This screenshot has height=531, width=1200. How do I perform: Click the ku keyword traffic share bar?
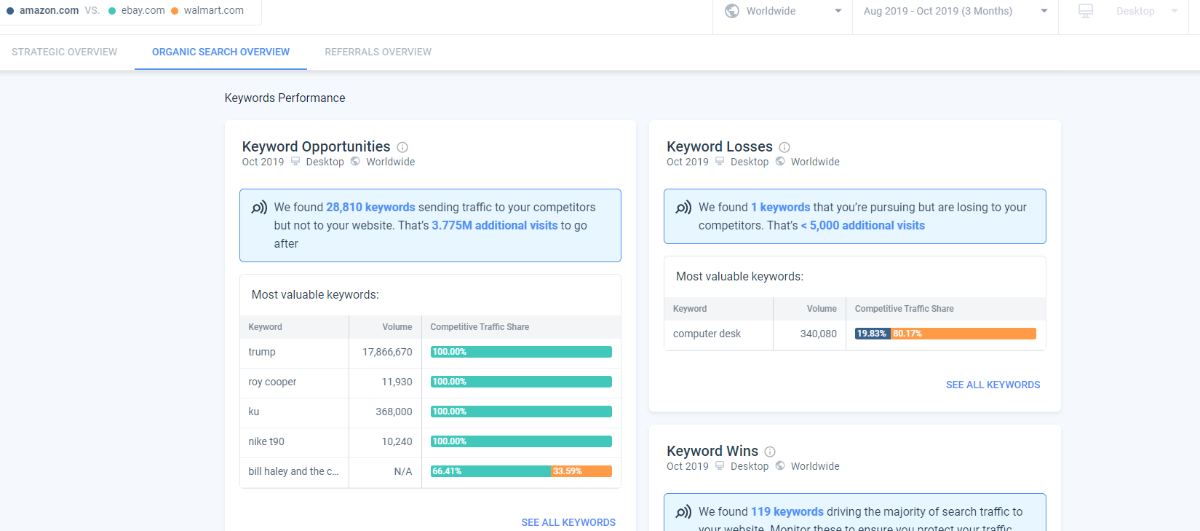pyautogui.click(x=521, y=412)
